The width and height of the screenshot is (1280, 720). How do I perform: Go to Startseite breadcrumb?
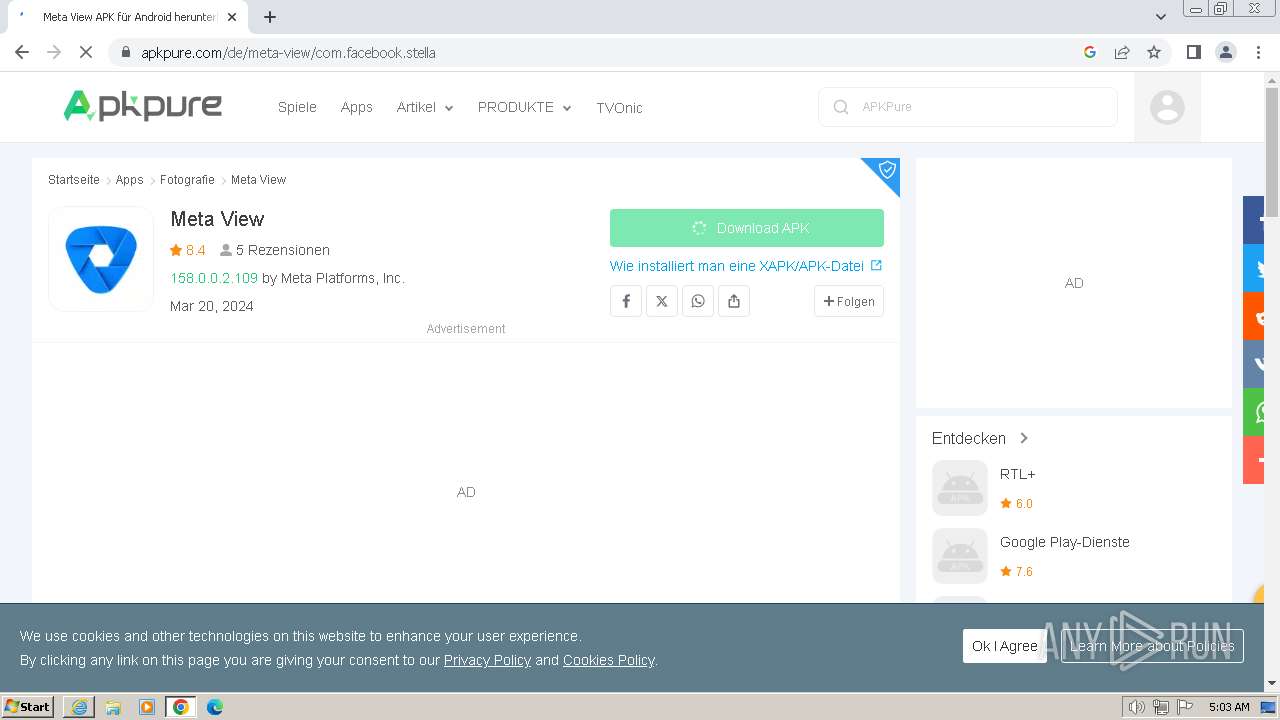click(74, 180)
